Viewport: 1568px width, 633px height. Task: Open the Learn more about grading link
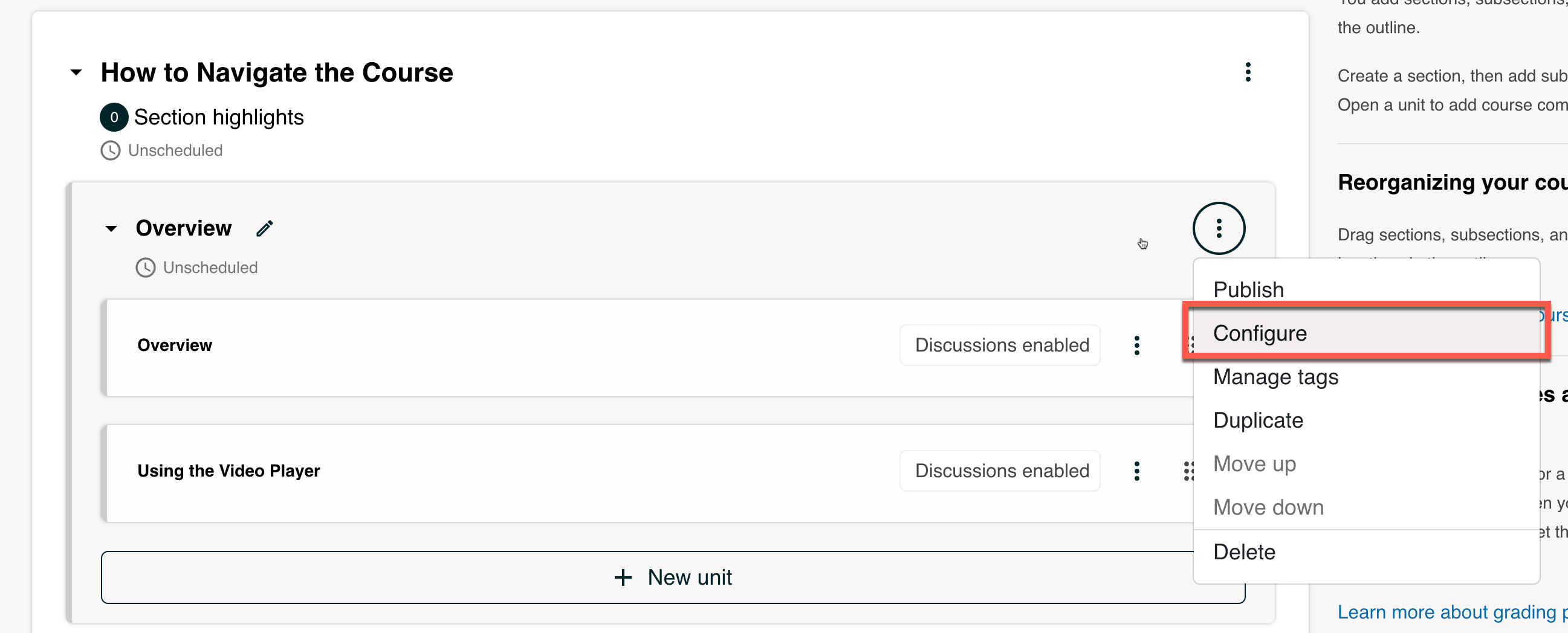(x=1449, y=612)
